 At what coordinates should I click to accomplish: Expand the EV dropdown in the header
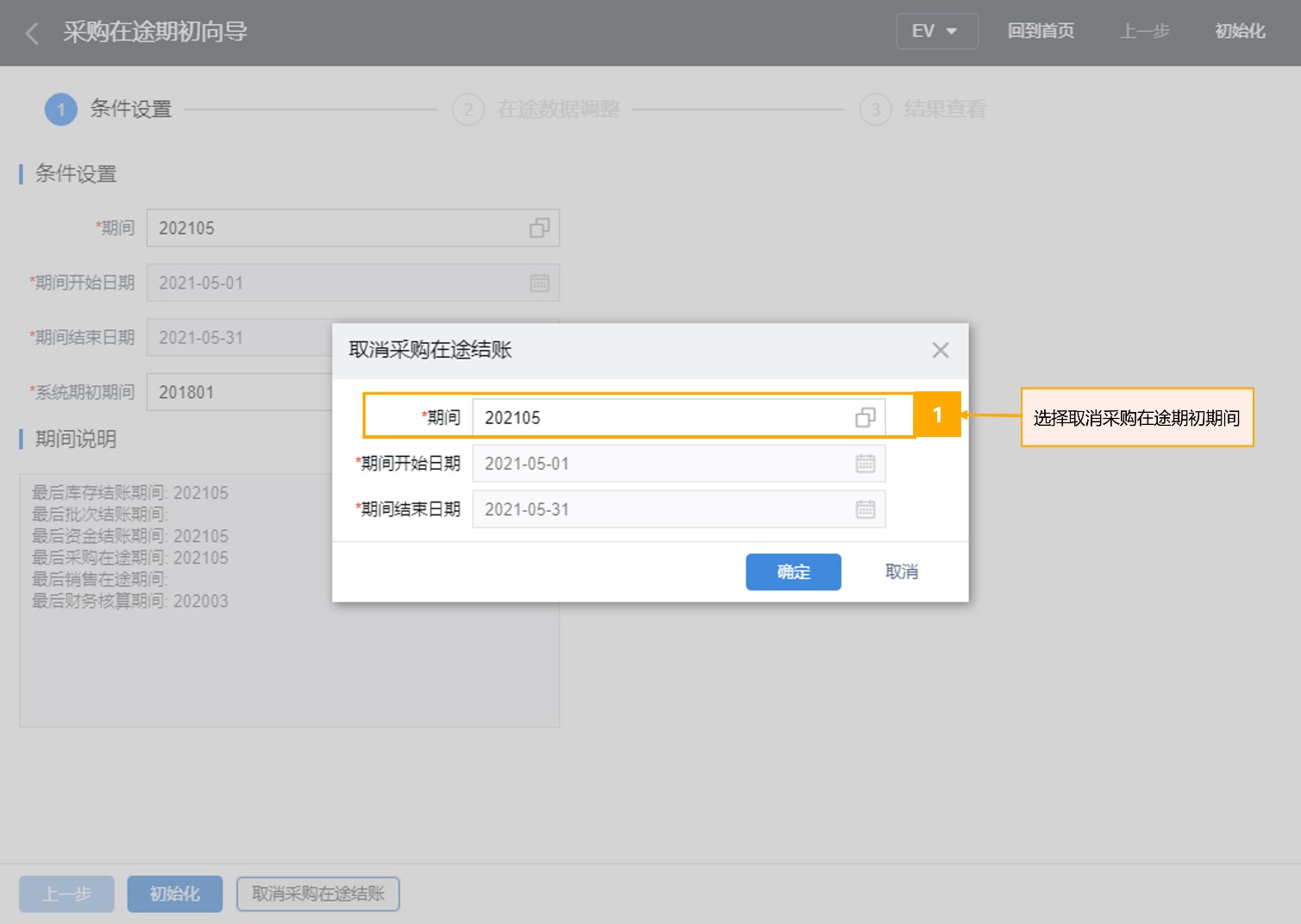tap(936, 31)
